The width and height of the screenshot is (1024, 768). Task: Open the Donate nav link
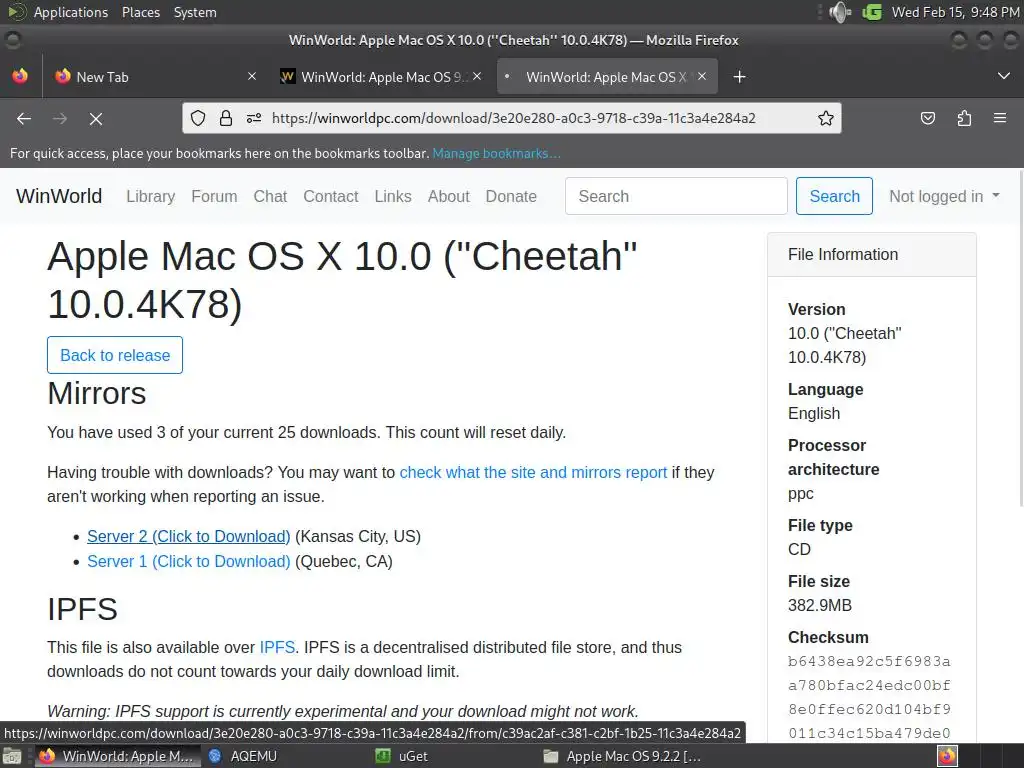(x=511, y=196)
